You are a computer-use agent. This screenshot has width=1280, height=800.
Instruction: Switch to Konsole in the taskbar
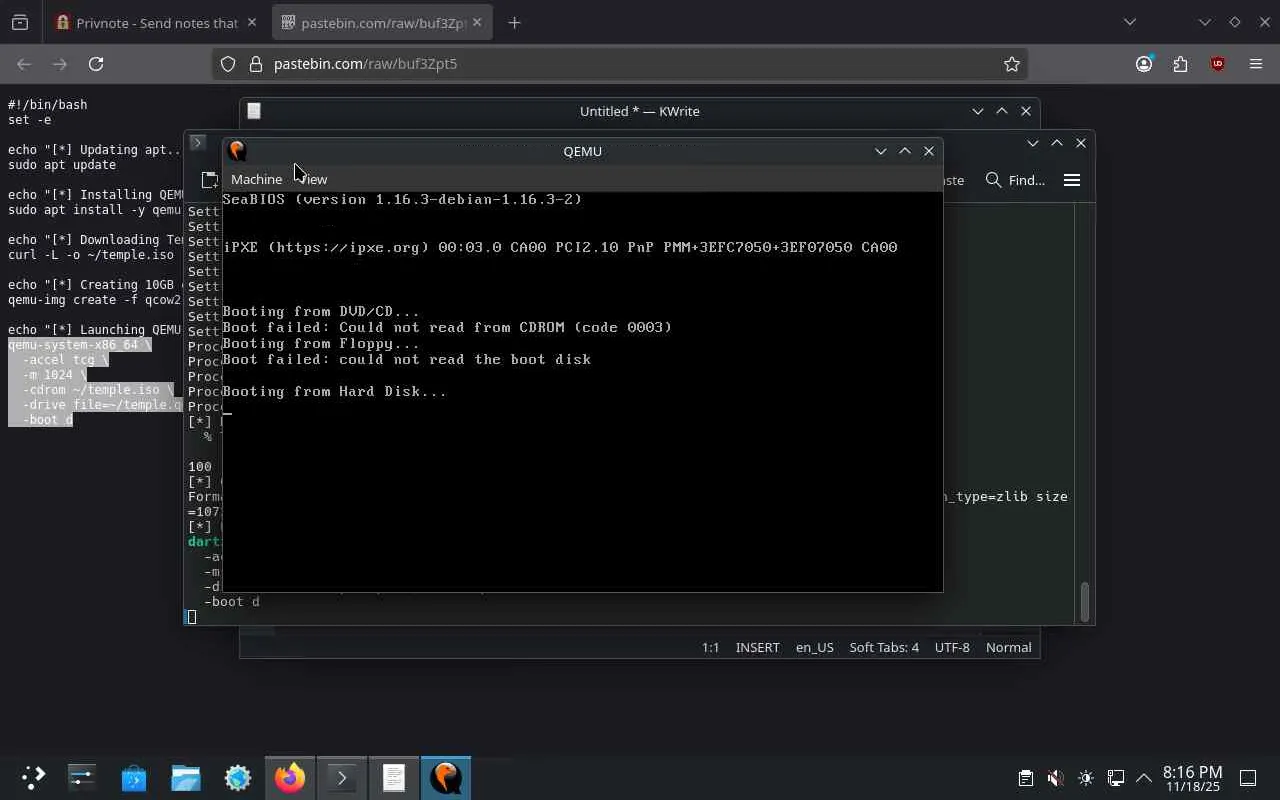click(x=342, y=777)
